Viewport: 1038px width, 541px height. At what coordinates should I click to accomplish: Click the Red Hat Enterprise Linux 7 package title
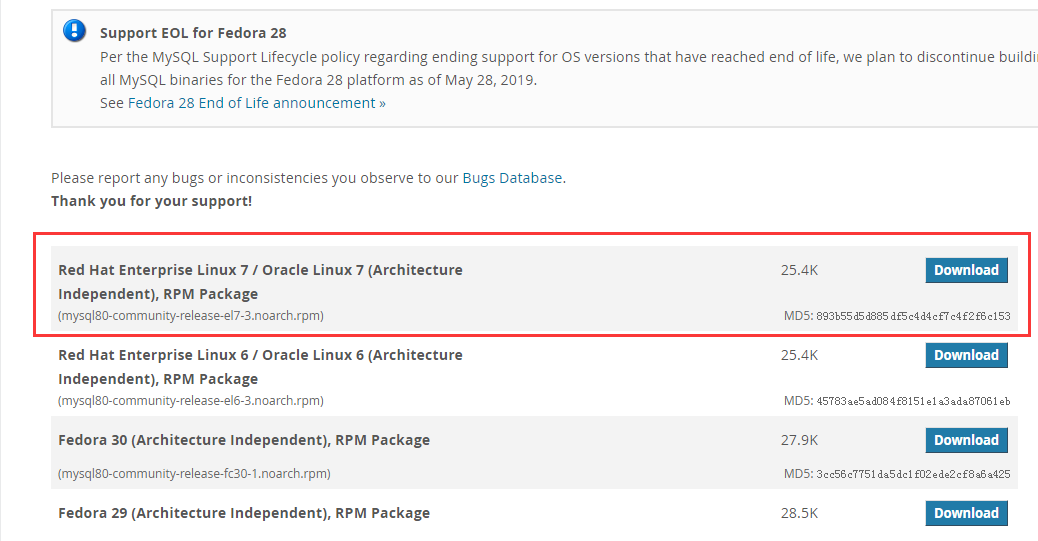[260, 281]
